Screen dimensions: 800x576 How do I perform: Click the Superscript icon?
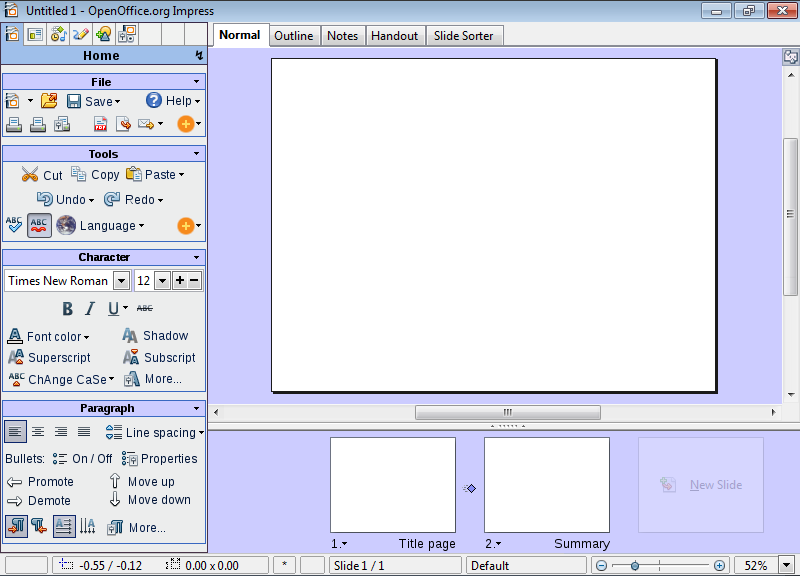click(x=16, y=357)
